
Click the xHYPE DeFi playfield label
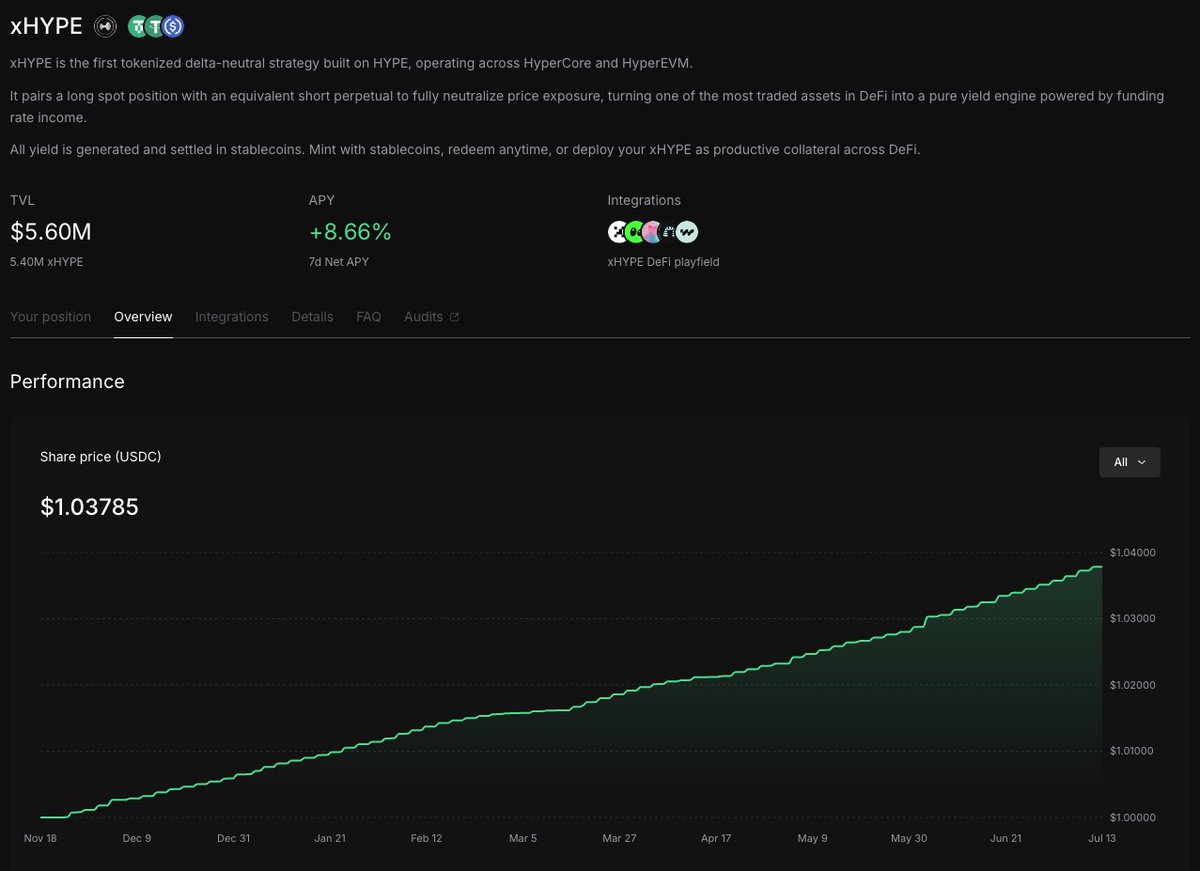(x=663, y=262)
